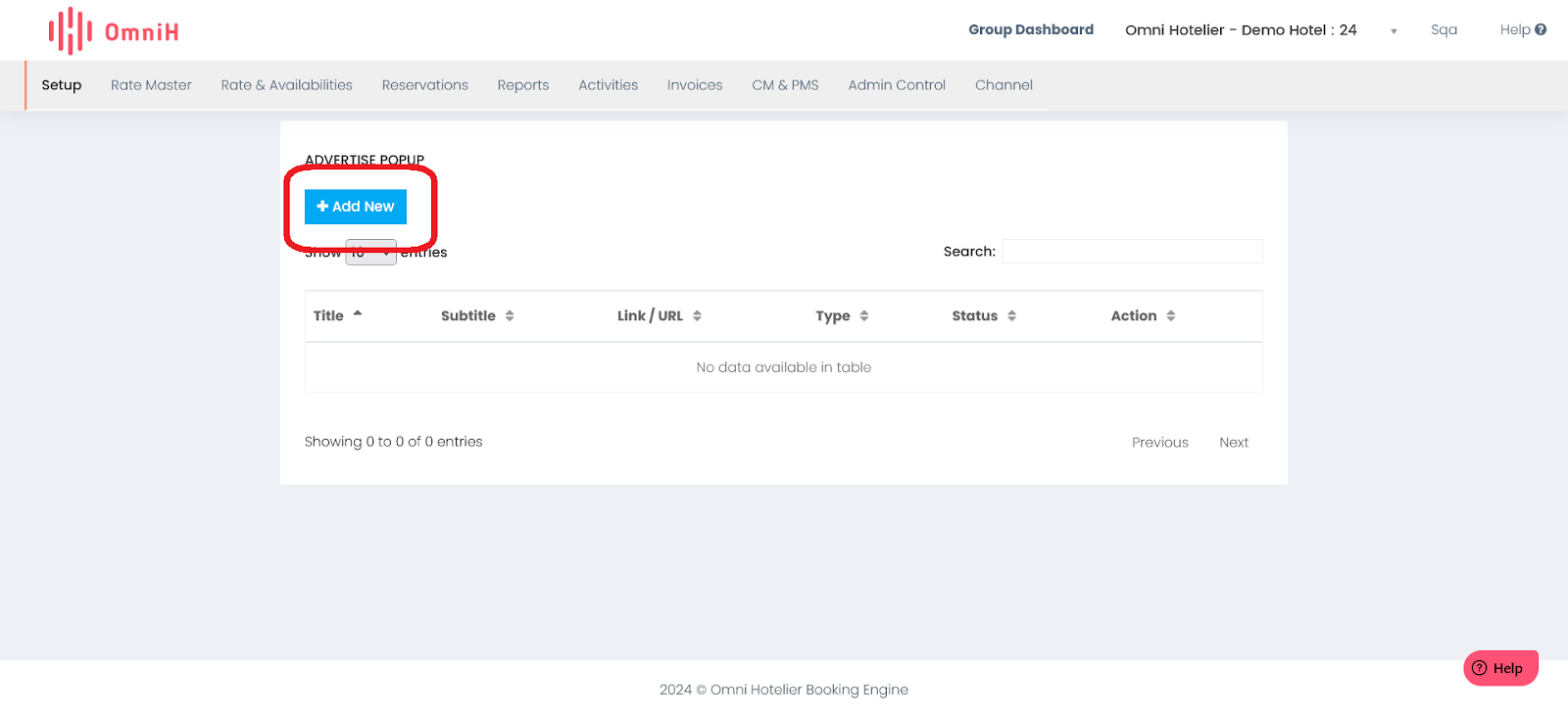The image size is (1568, 718).
Task: Click the ADVERTISE POPUP heading
Action: tap(365, 160)
